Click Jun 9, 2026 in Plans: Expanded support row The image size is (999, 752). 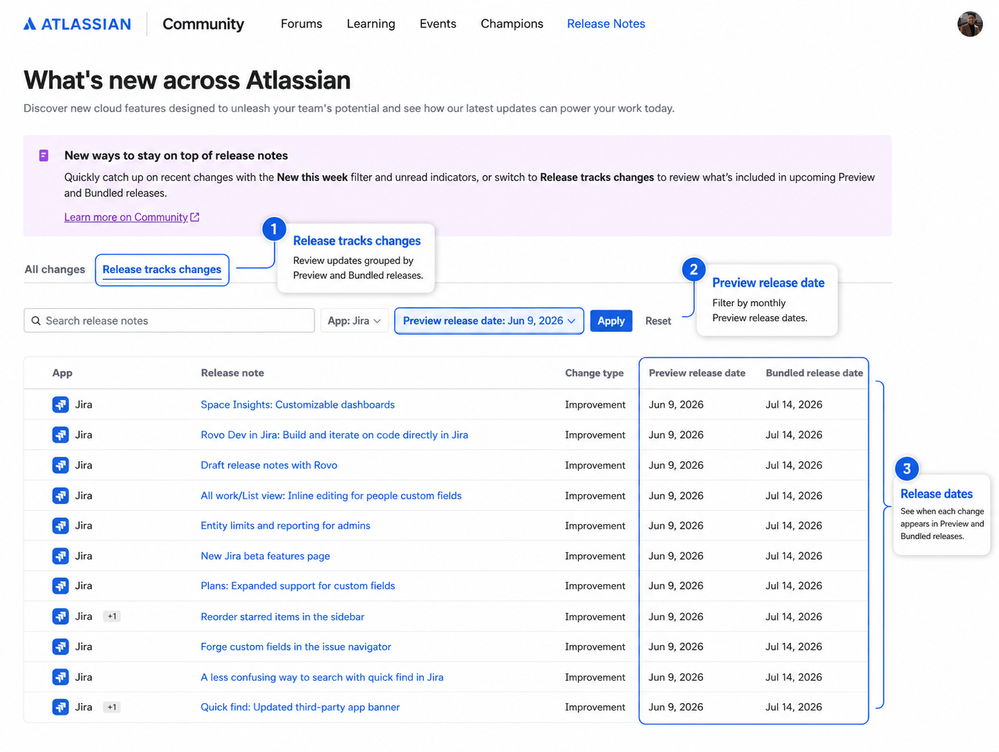click(x=676, y=586)
